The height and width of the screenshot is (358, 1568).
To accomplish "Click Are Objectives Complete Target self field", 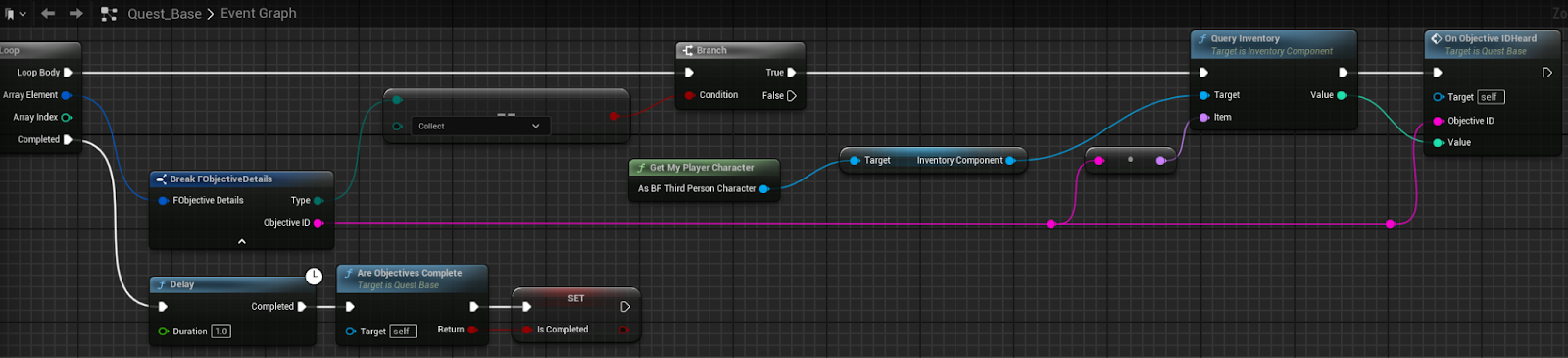I will 403,332.
